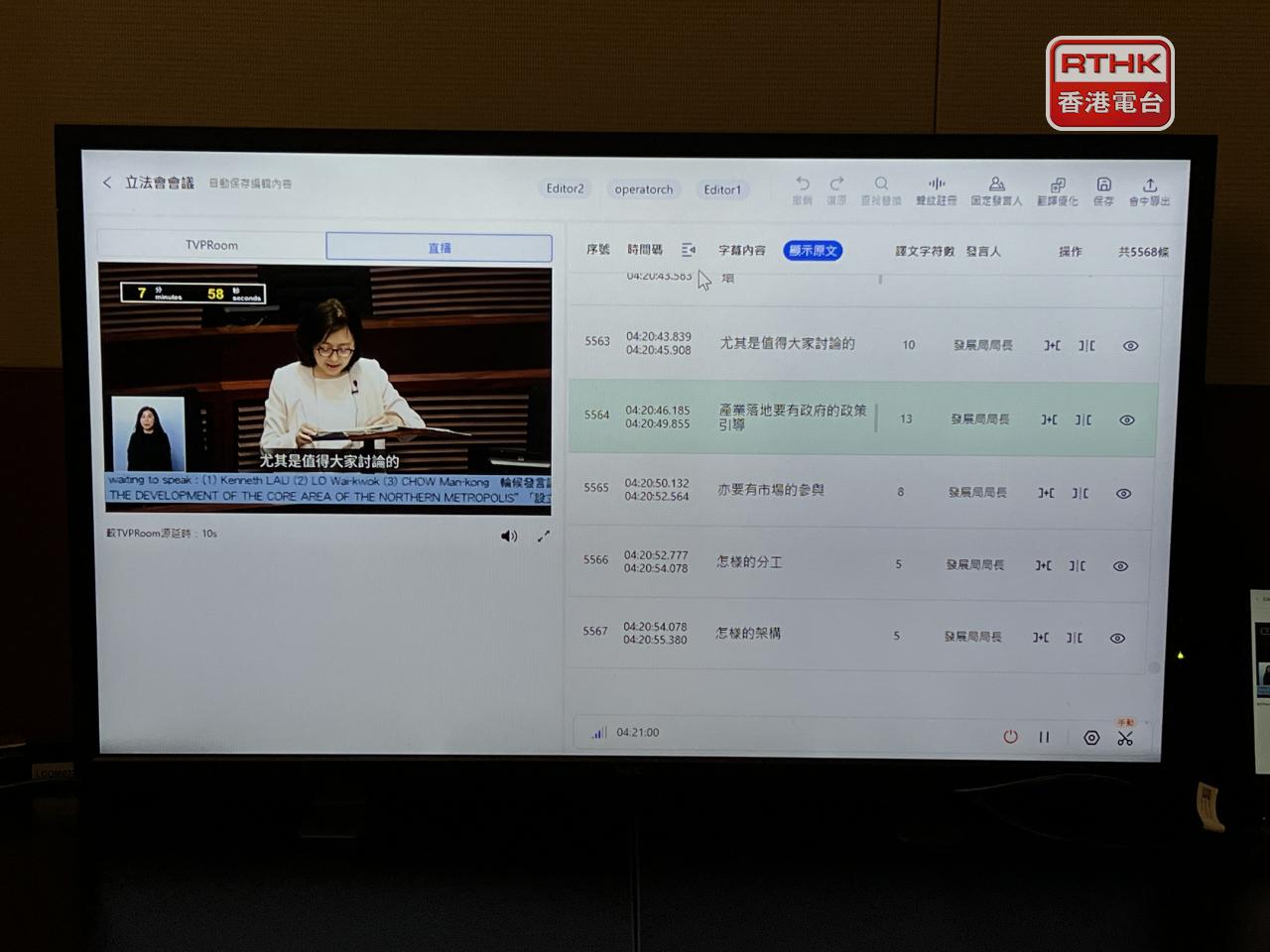Open find and replace magnifier tool
Viewport: 1270px width, 952px height.
(881, 184)
